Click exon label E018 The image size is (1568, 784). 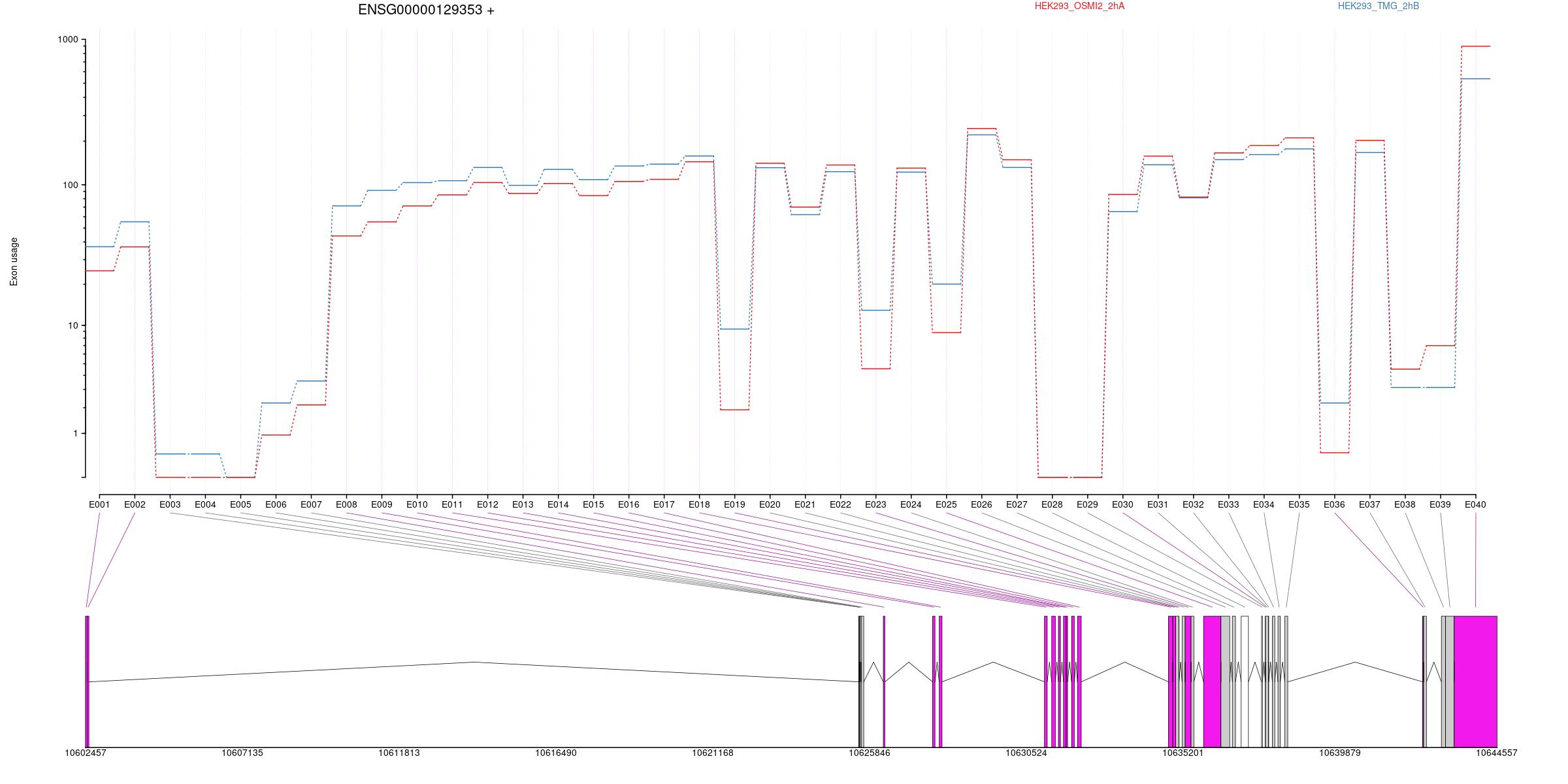699,504
